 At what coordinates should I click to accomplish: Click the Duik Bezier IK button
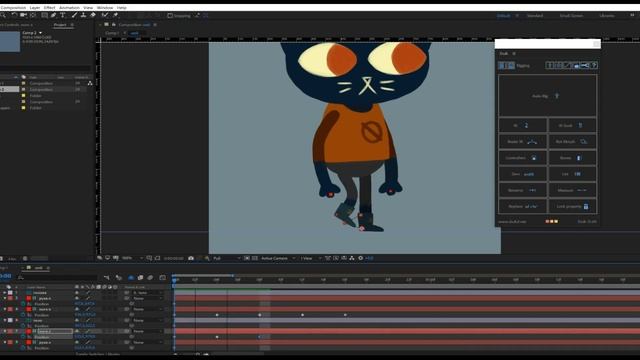tap(522, 142)
